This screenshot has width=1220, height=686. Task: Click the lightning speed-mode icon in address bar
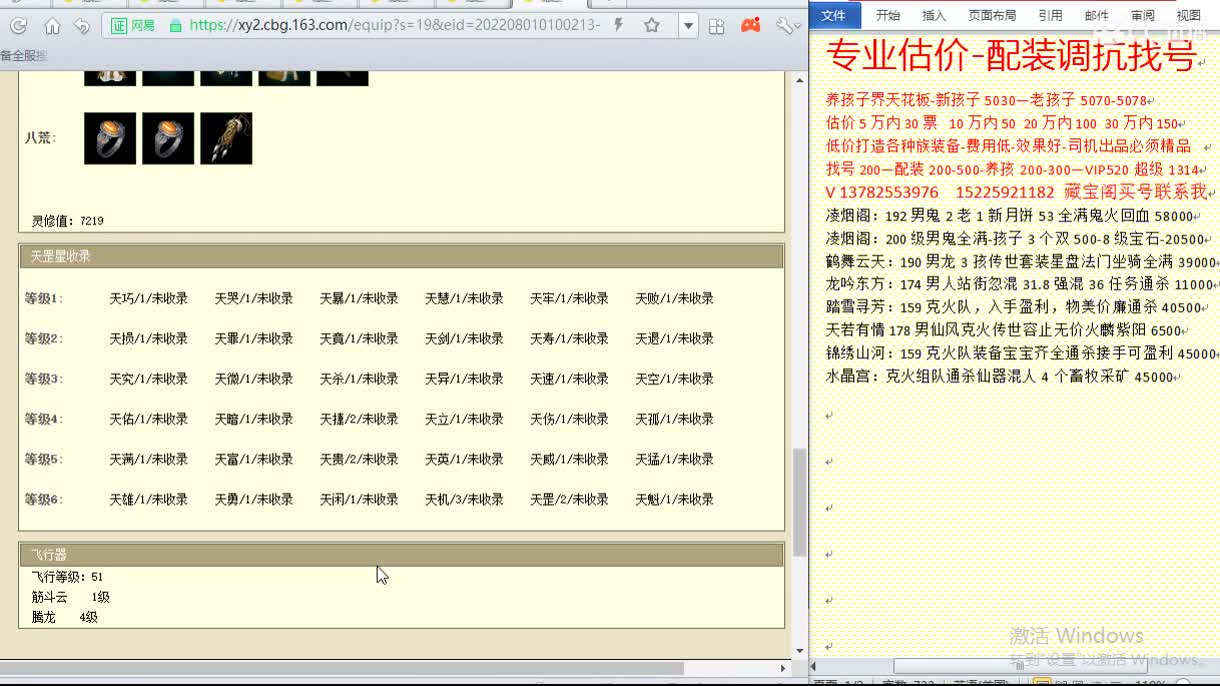click(619, 26)
